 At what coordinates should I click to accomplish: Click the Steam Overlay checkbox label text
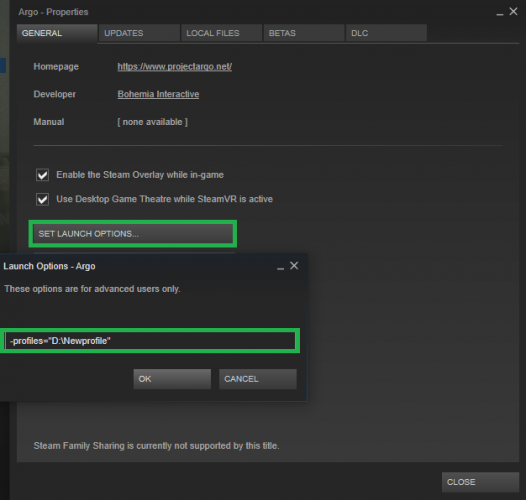tap(140, 175)
